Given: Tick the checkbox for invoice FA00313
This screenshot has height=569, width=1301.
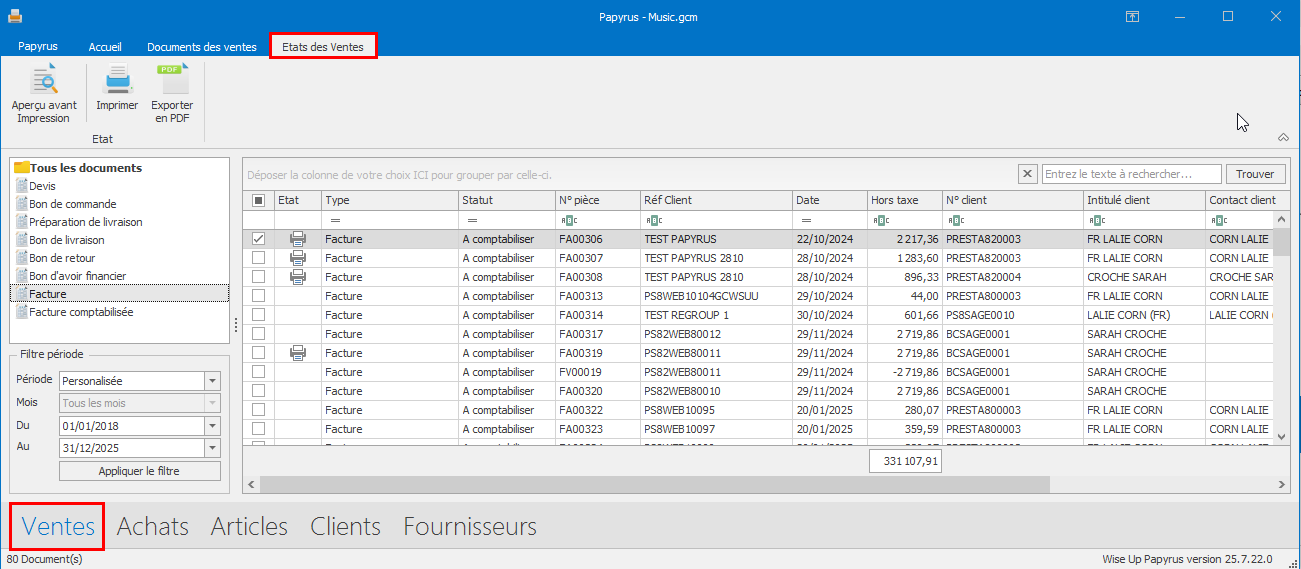Looking at the screenshot, I should [259, 296].
